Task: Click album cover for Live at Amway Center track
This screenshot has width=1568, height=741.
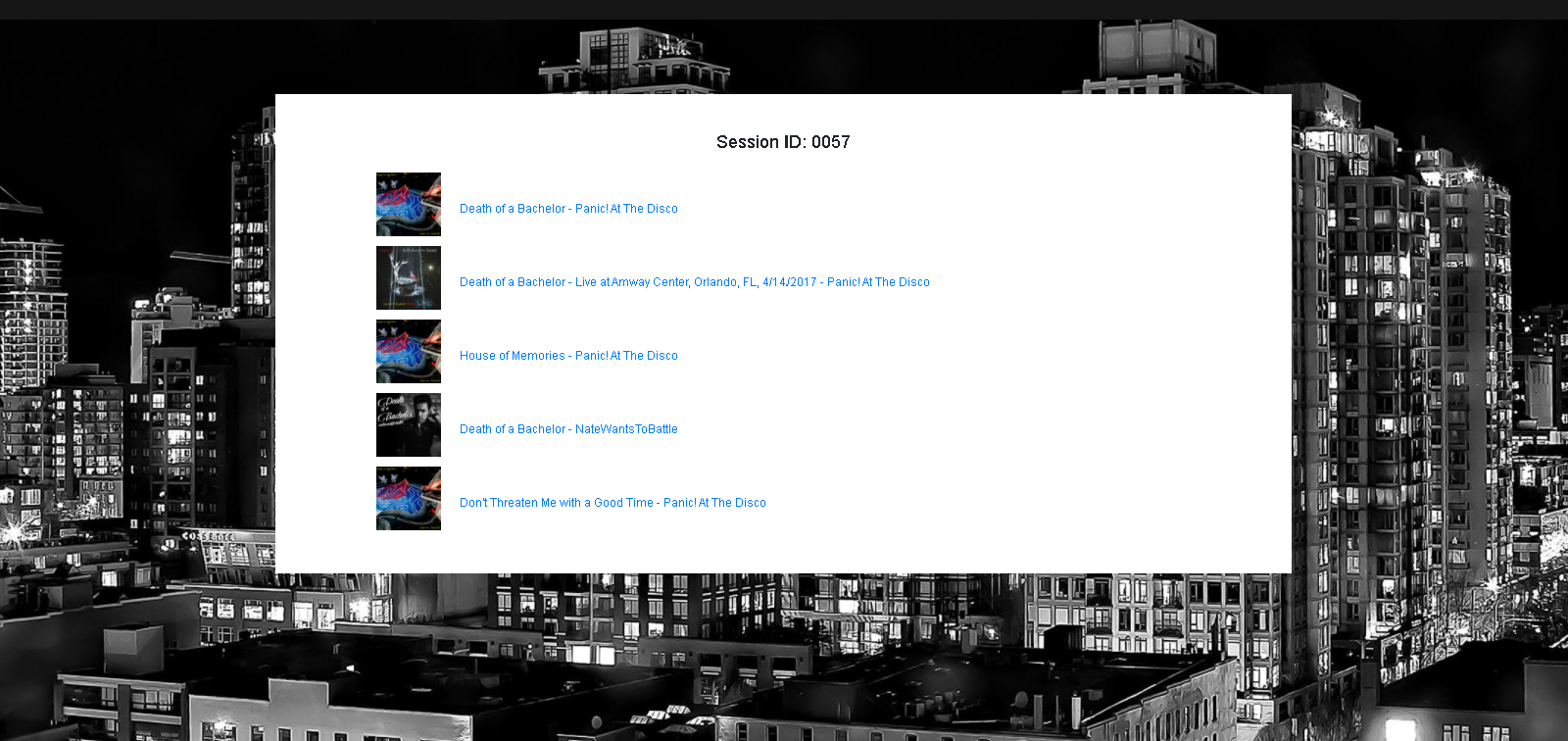Action: (x=409, y=278)
